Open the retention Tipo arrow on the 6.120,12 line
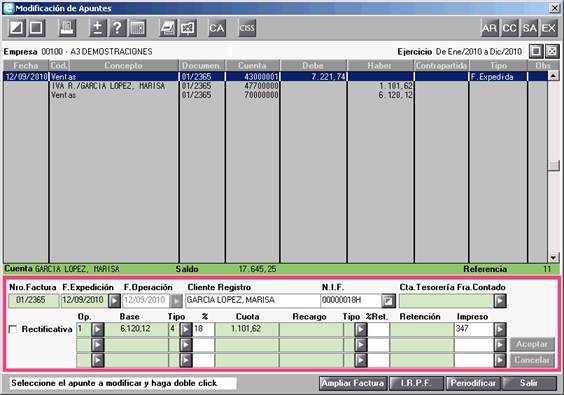564x395 pixels. pyautogui.click(x=360, y=329)
